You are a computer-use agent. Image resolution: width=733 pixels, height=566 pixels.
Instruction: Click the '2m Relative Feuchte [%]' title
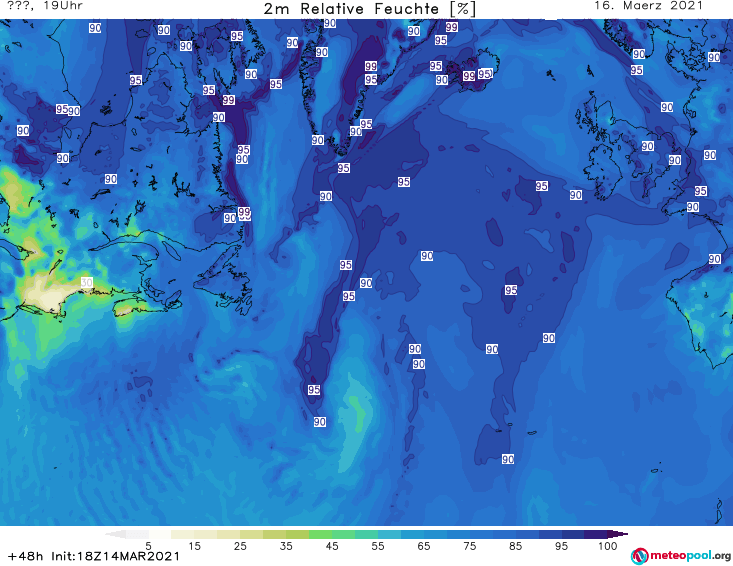point(369,9)
